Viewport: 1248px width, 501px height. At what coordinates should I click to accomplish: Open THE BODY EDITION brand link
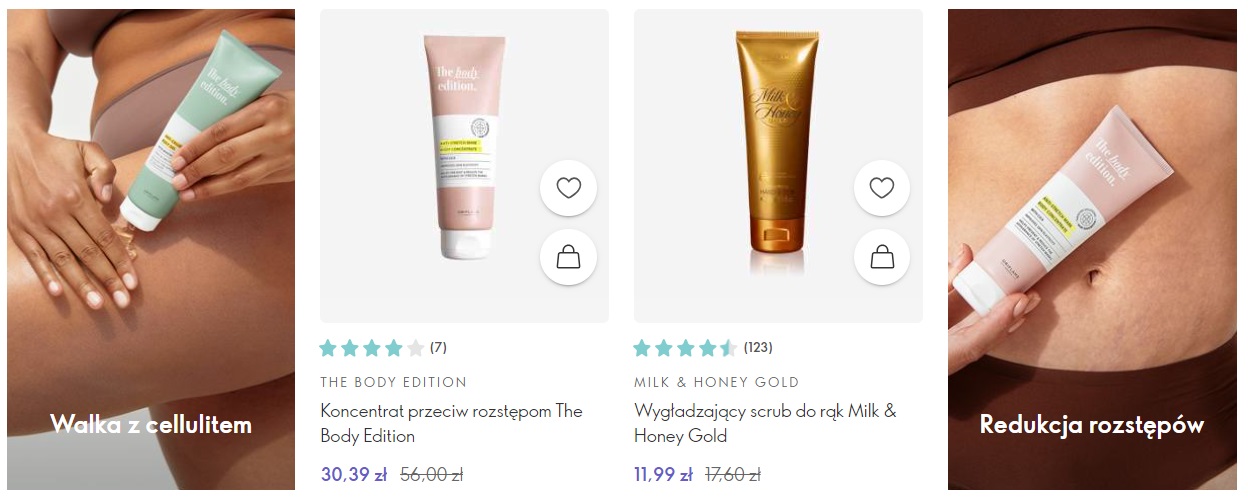tap(393, 382)
